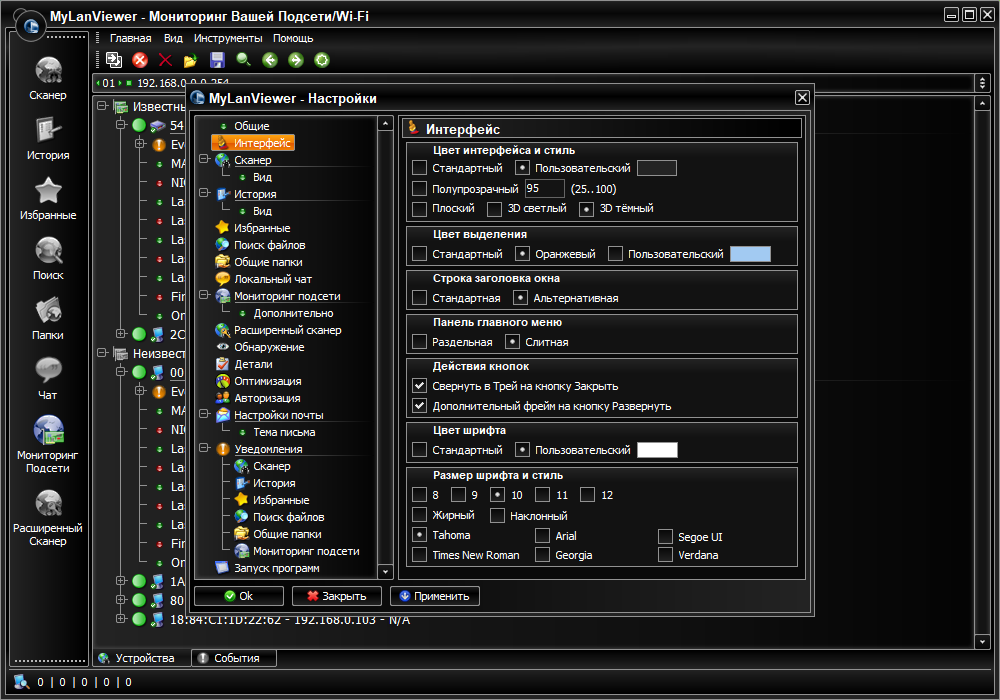Choose the Verdana font
The image size is (1000, 700).
click(x=665, y=555)
